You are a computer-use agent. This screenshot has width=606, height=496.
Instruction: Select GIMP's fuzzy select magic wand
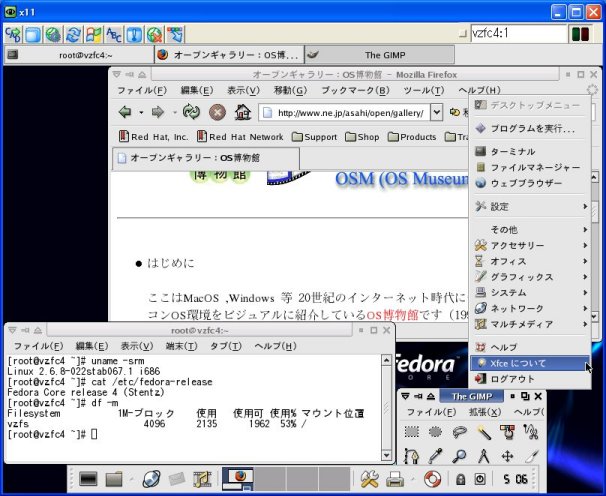pyautogui.click(x=483, y=432)
